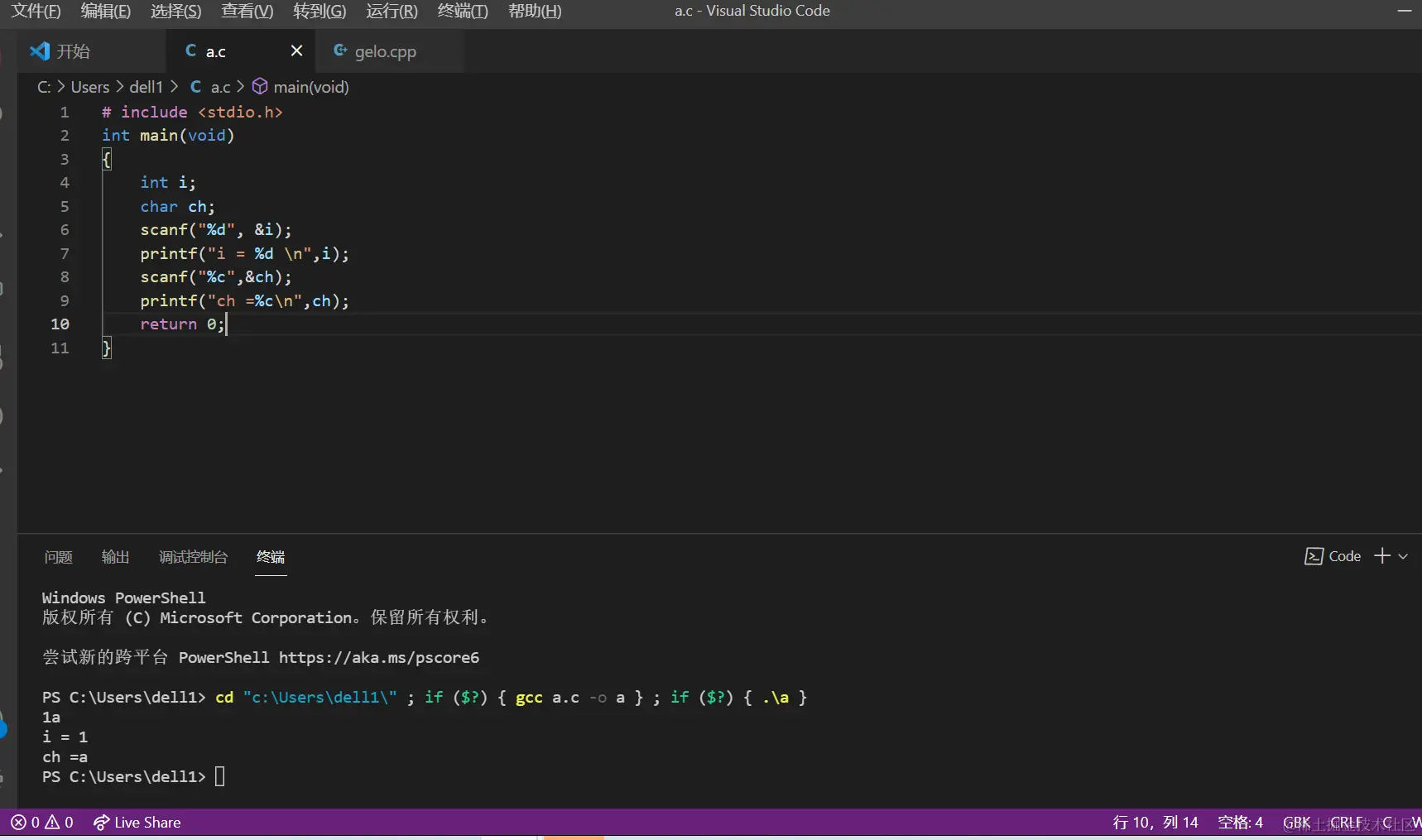Focus the terminal prompt cursor after dell1>
Screen dimensions: 1422x840
[x=219, y=776]
